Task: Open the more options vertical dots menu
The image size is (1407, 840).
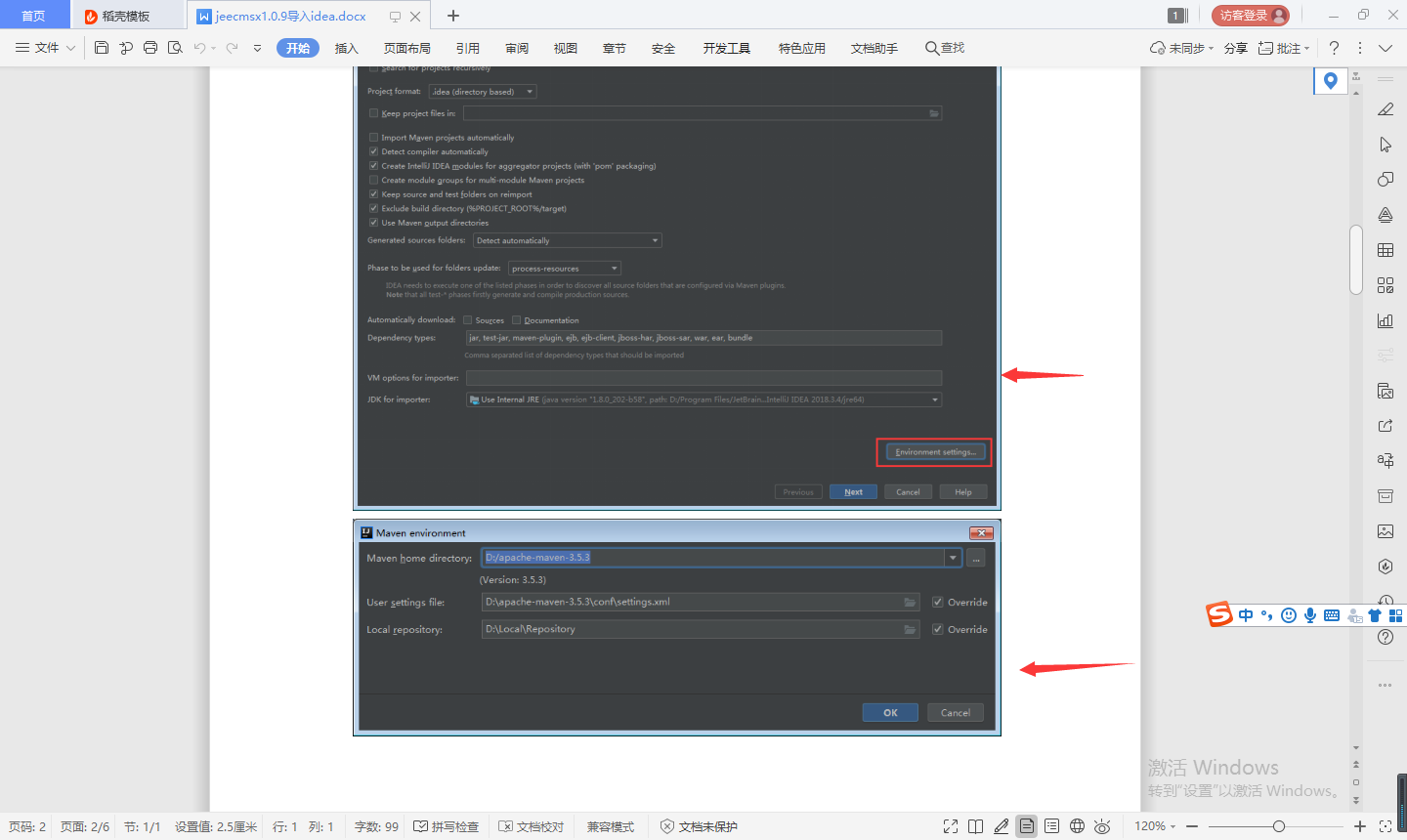Action: tap(1360, 48)
